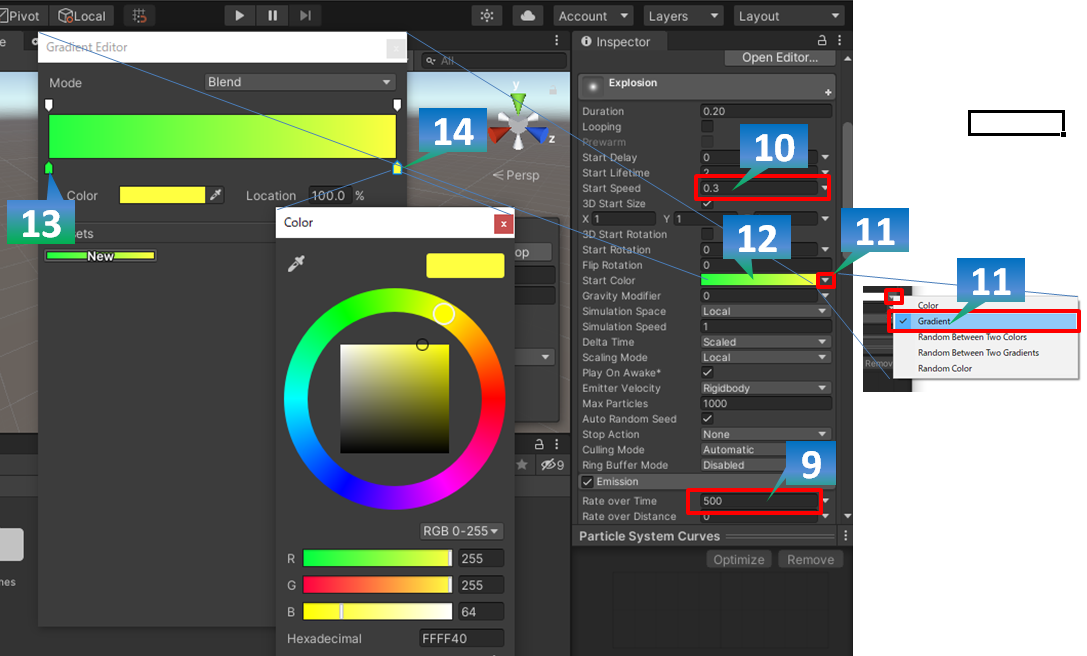Click the Play button in toolbar
1087x656 pixels.
pos(239,15)
